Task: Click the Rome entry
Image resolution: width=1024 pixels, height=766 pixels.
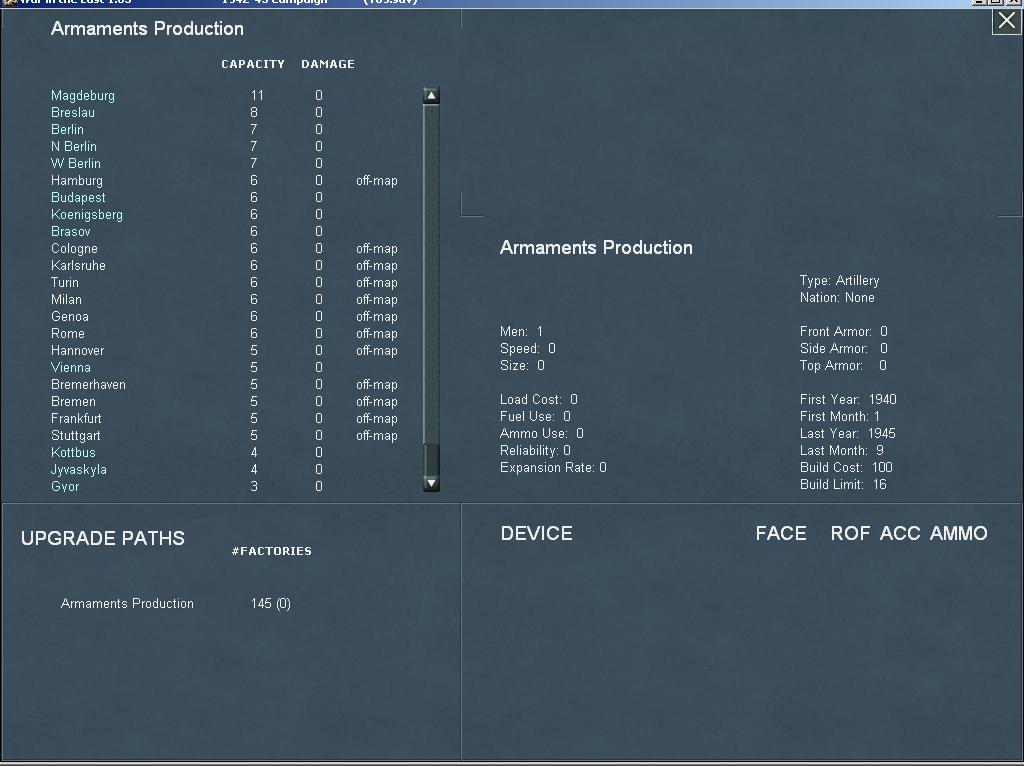Action: 67,333
